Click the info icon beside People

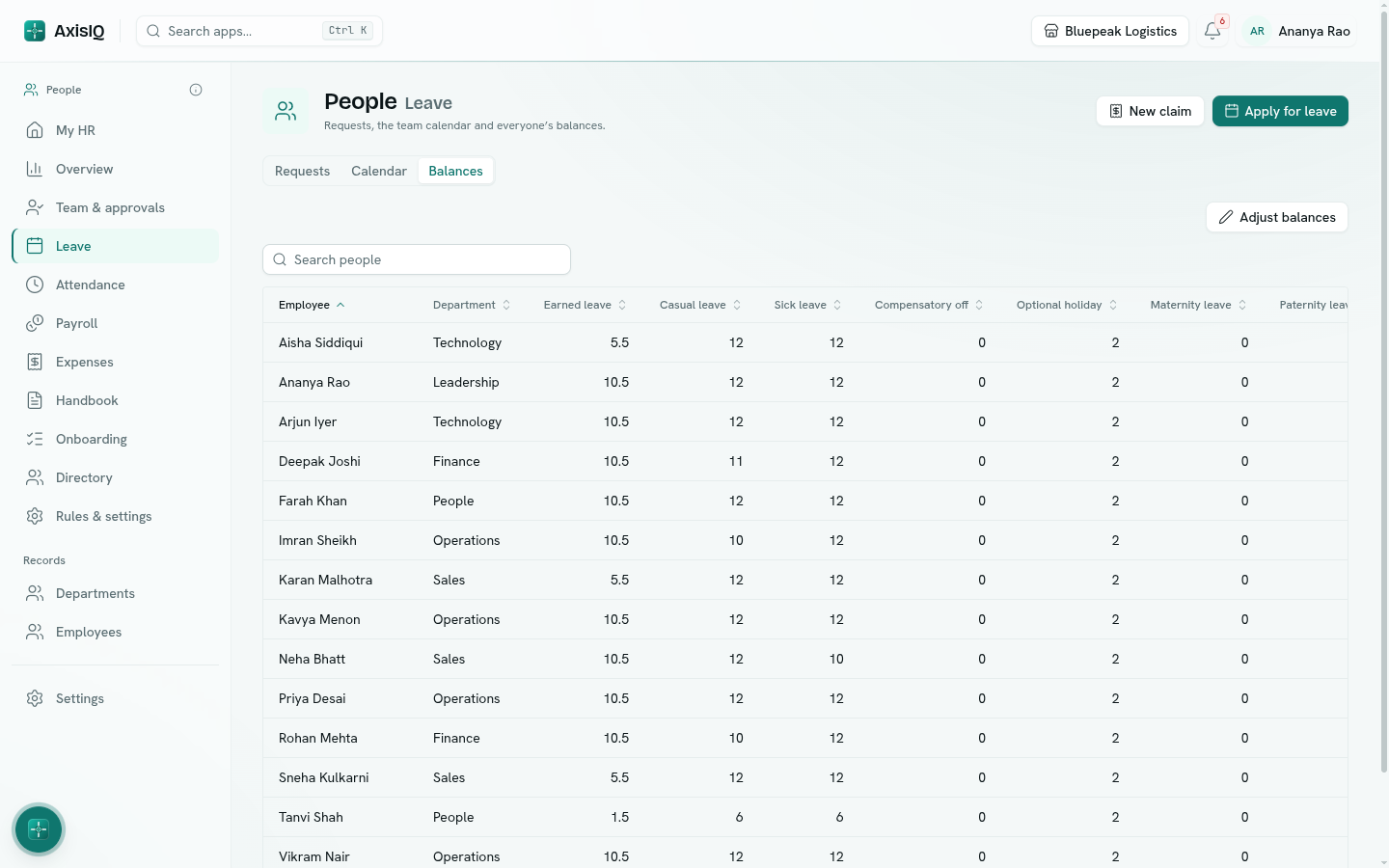click(x=196, y=90)
